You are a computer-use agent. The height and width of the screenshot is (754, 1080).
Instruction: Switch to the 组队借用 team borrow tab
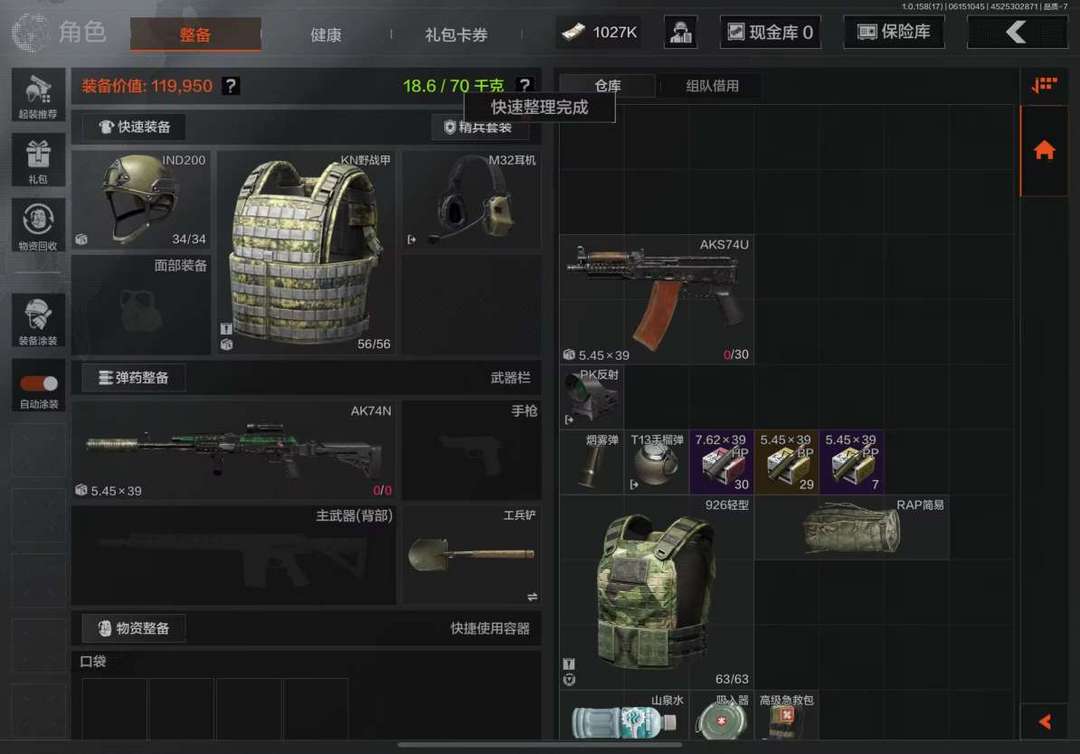pyautogui.click(x=712, y=86)
